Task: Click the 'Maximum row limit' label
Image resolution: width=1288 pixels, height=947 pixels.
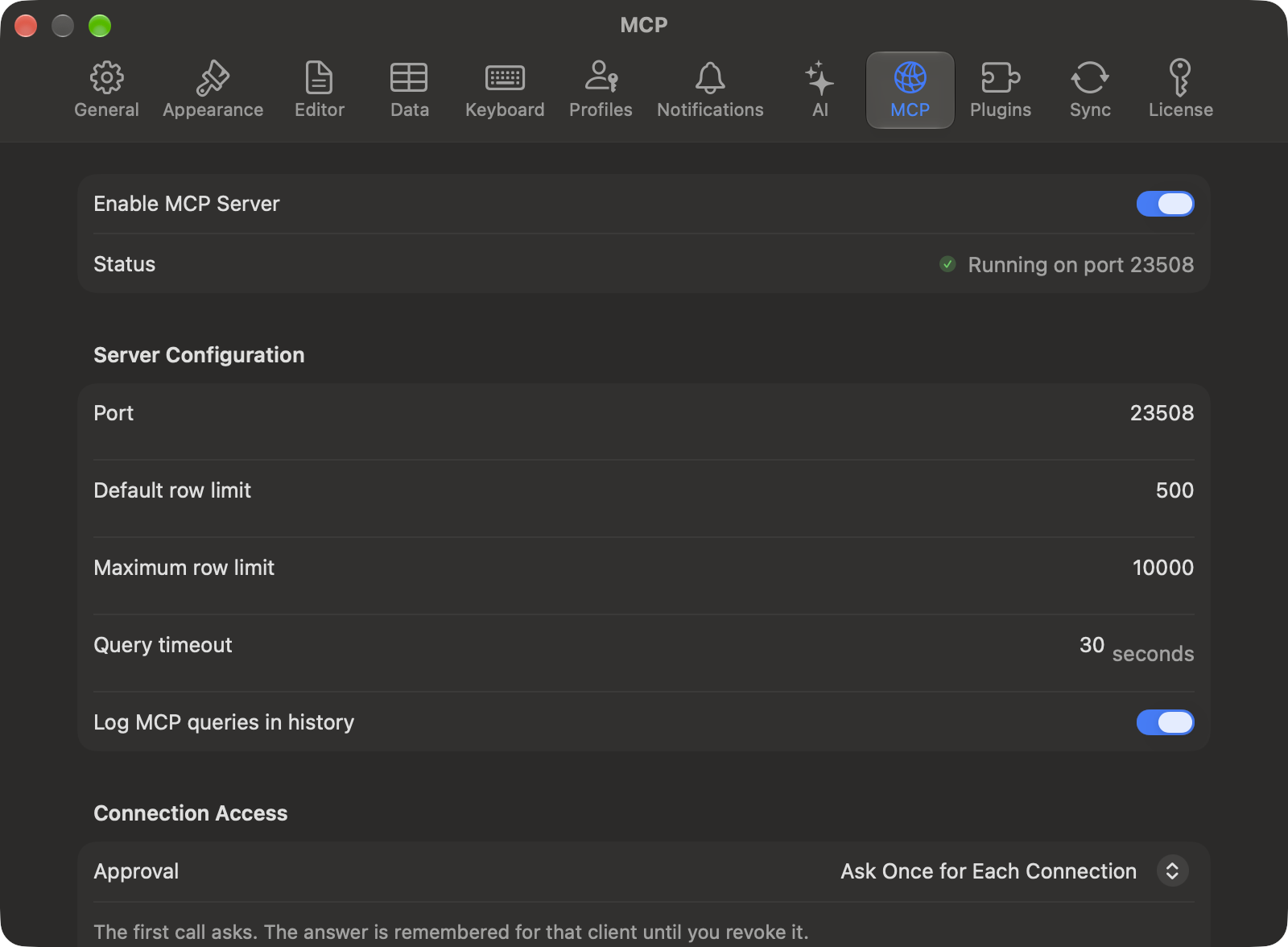Action: (184, 568)
